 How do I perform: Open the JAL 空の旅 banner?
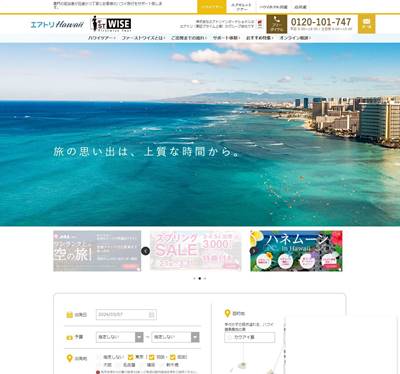click(x=97, y=251)
